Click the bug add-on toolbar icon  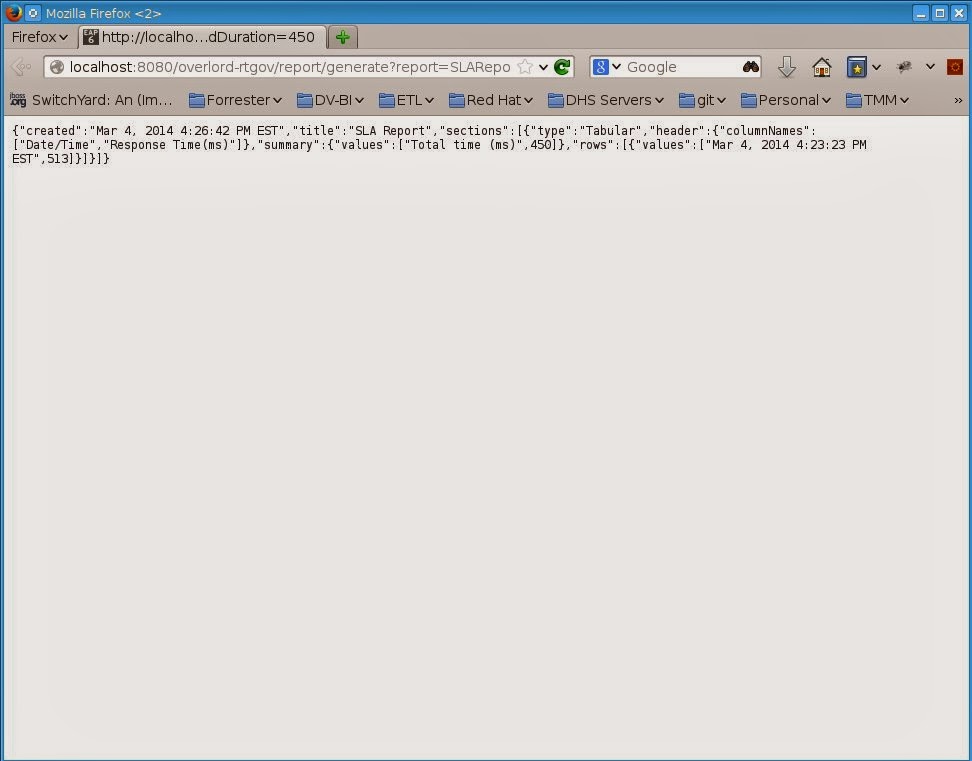point(904,67)
